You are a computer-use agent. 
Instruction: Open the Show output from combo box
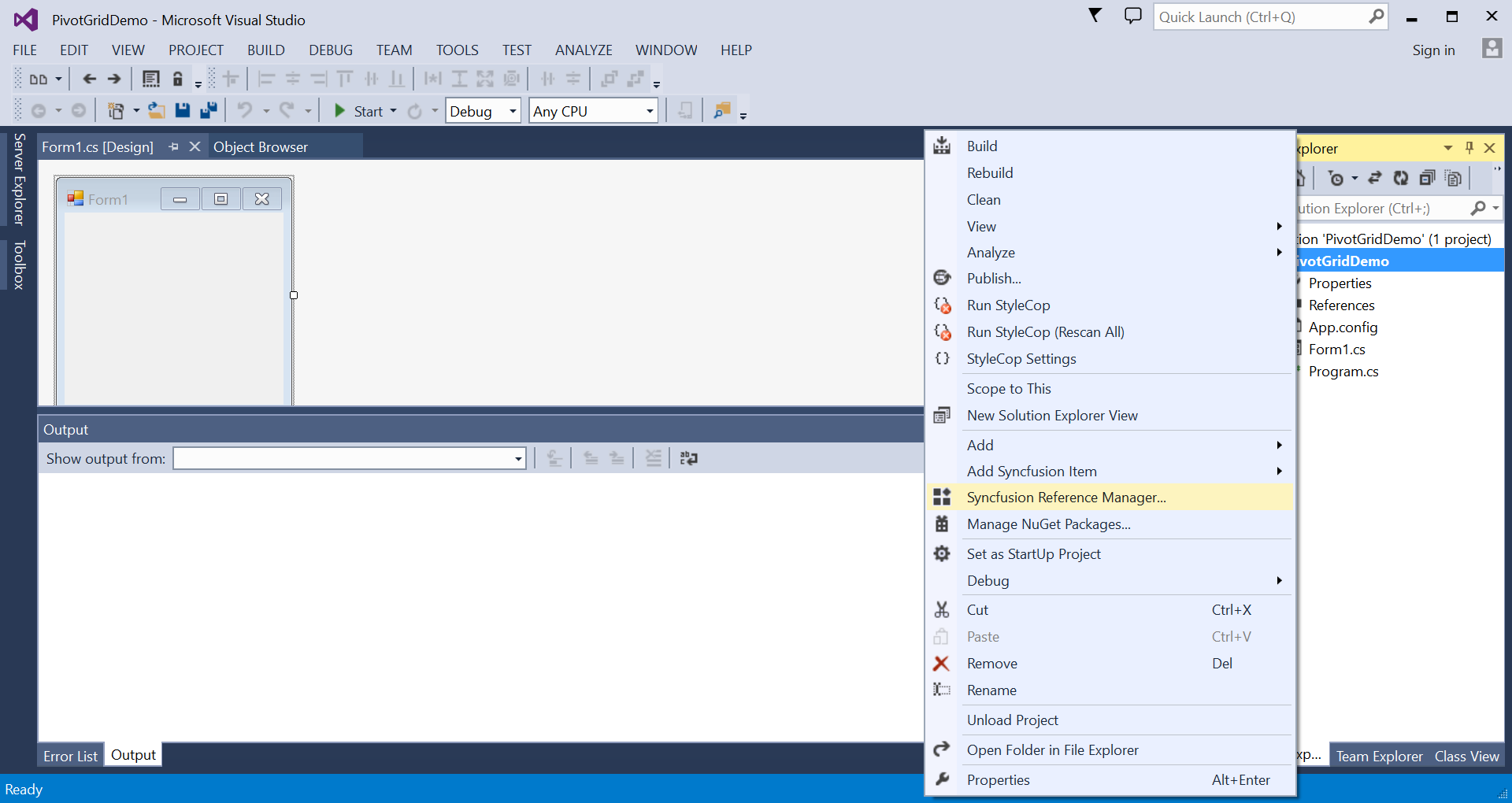350,458
